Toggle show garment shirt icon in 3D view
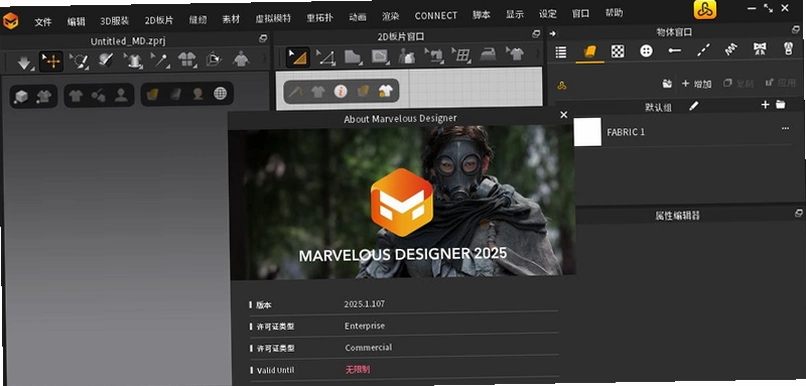The height and width of the screenshot is (386, 806). (x=76, y=96)
